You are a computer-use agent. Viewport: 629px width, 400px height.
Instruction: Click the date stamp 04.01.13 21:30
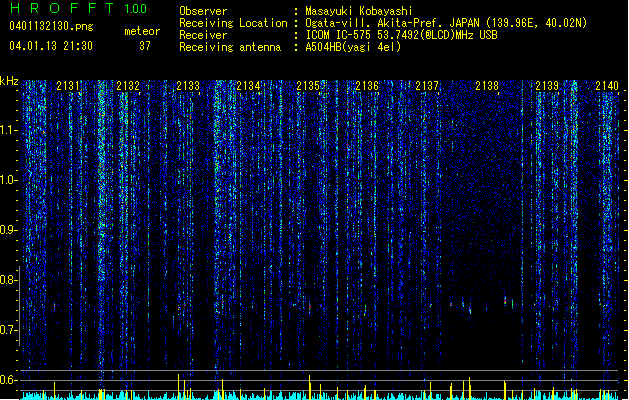(51, 46)
